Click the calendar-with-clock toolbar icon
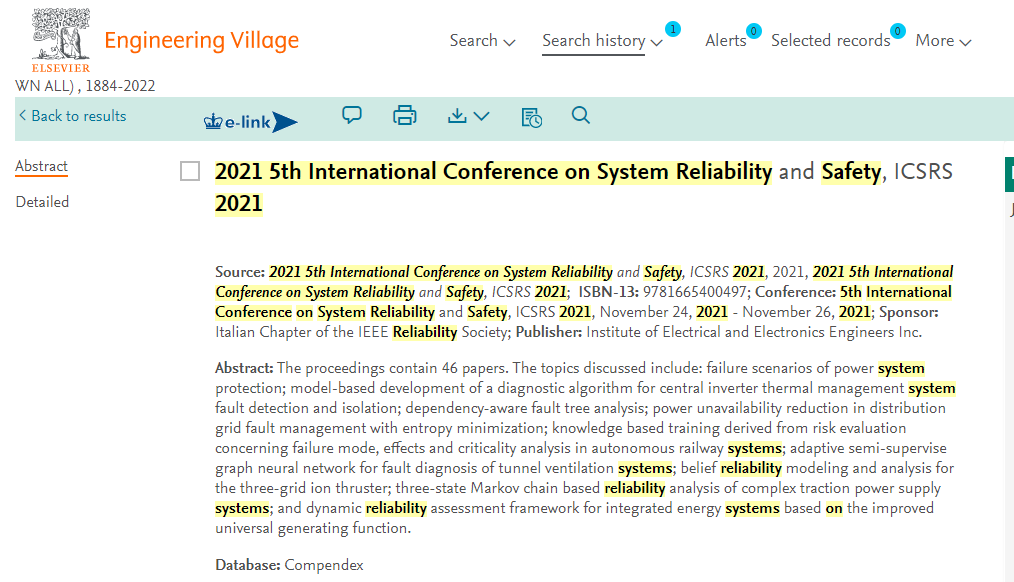Viewport: 1014px width, 582px height. 532,117
